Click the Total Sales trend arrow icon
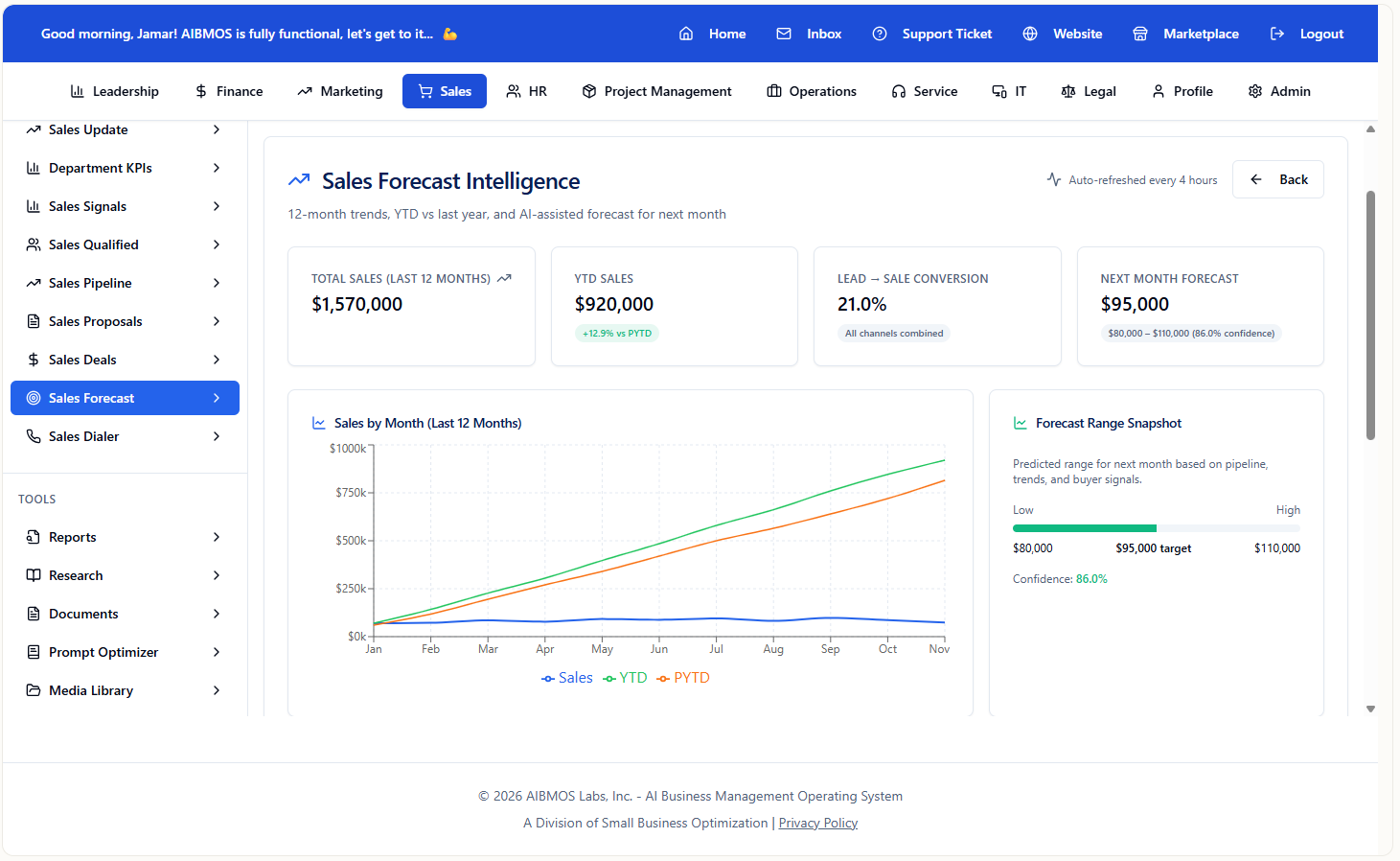 click(x=504, y=278)
